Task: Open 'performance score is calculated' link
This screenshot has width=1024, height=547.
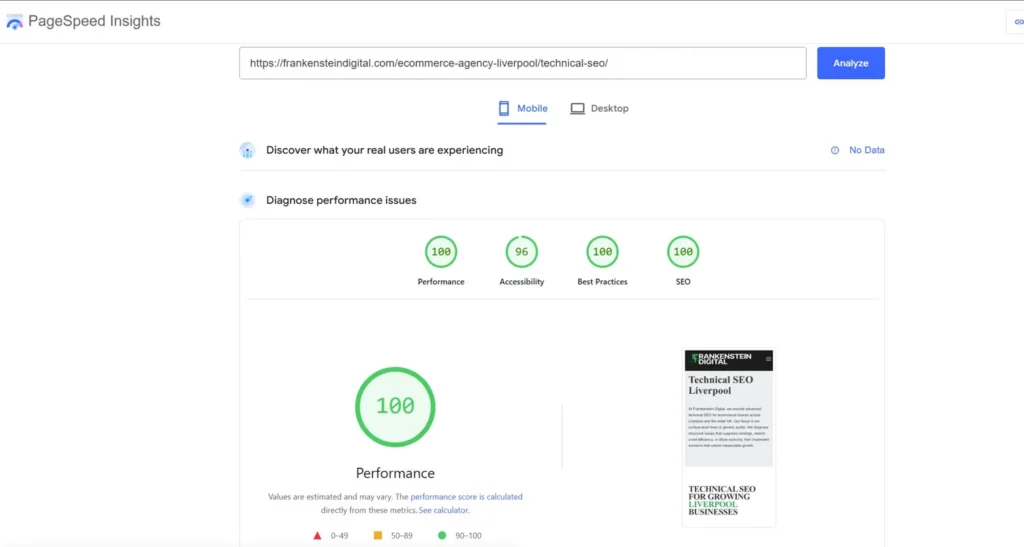Action: [466, 497]
